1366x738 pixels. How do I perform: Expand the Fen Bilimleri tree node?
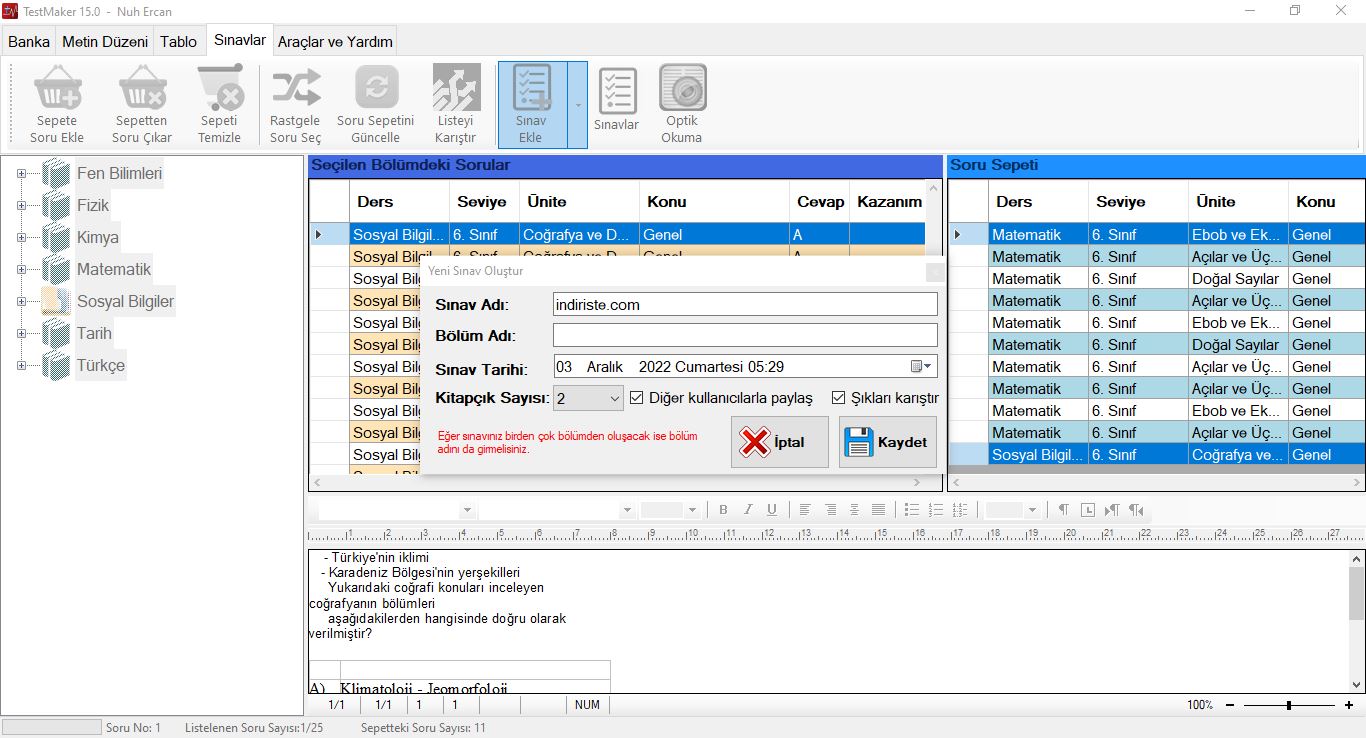click(21, 173)
